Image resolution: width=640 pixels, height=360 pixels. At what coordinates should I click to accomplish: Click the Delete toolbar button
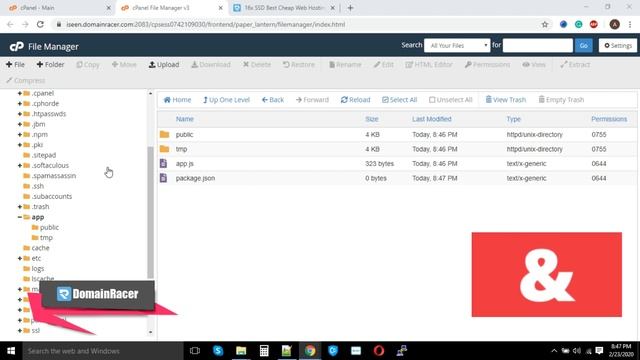(x=257, y=64)
